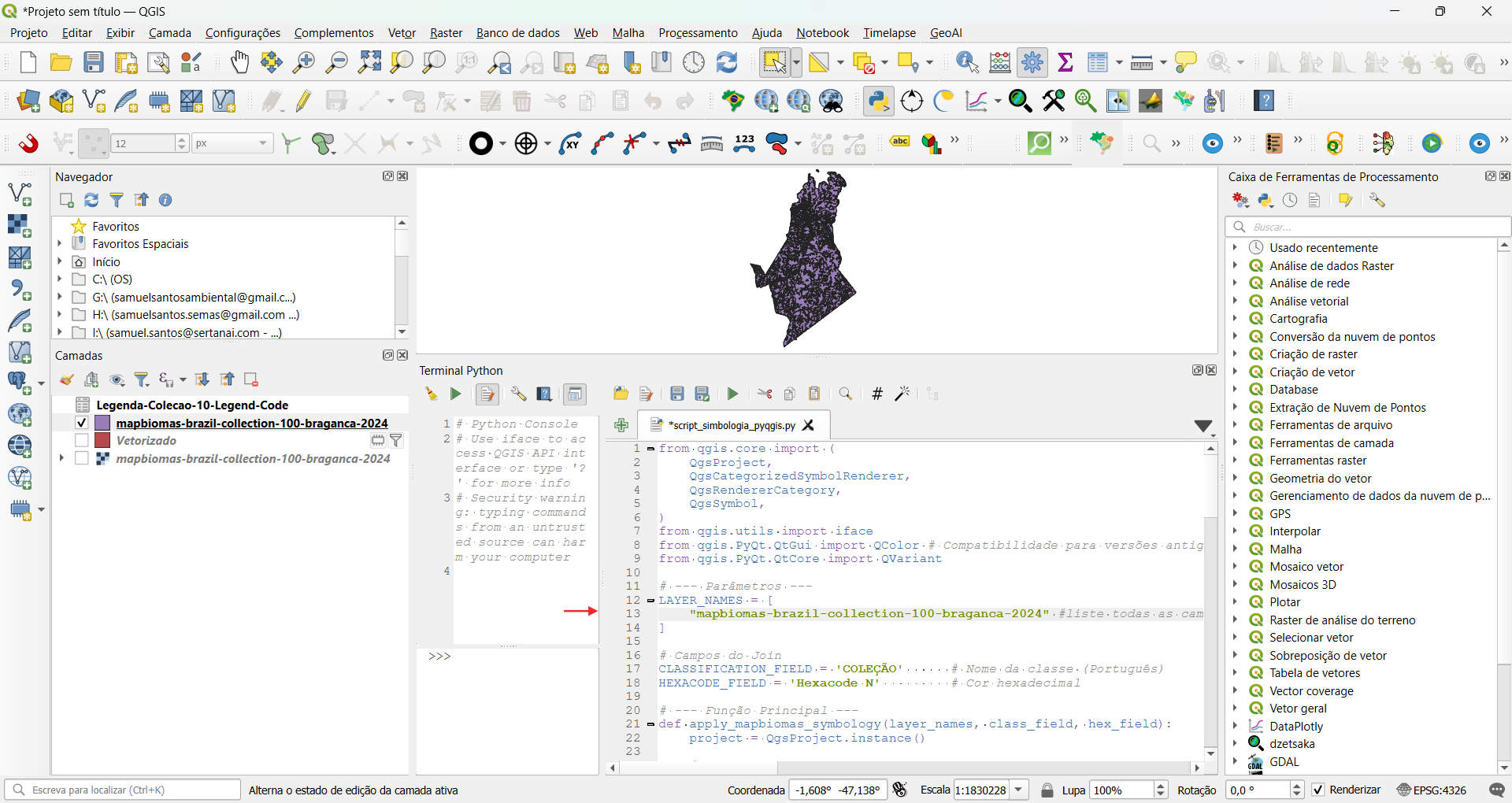This screenshot has width=1512, height=803.
Task: Click the purple mapbiomas layer color swatch
Action: click(x=102, y=423)
